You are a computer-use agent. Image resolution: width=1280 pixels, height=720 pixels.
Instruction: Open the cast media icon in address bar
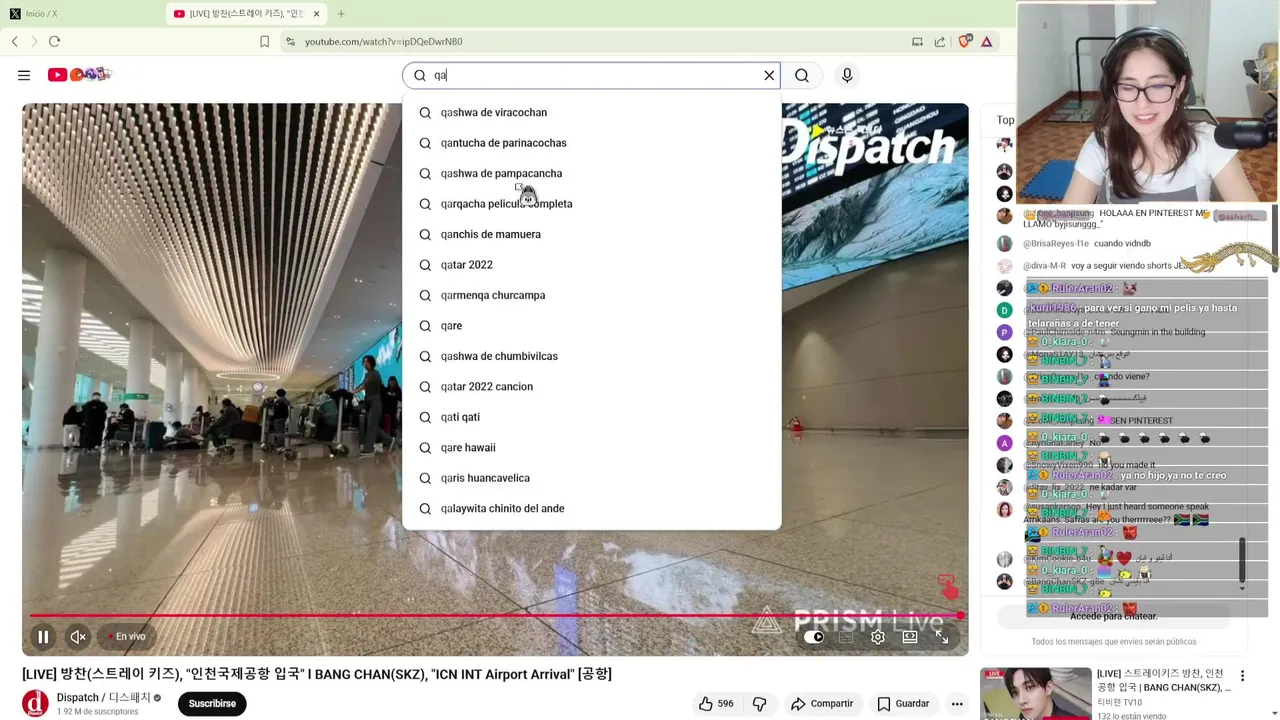917,41
